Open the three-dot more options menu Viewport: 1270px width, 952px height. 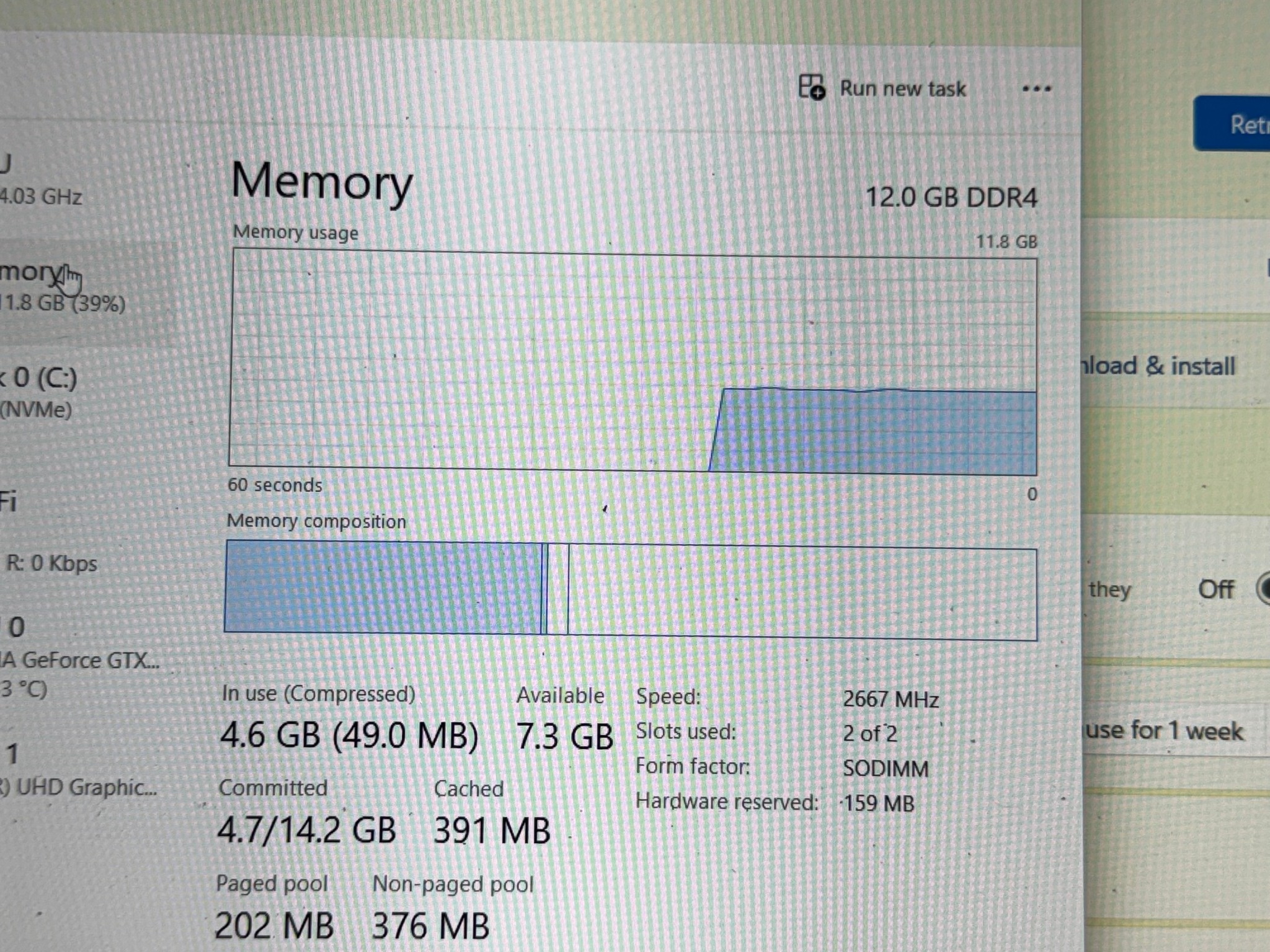tap(1036, 89)
